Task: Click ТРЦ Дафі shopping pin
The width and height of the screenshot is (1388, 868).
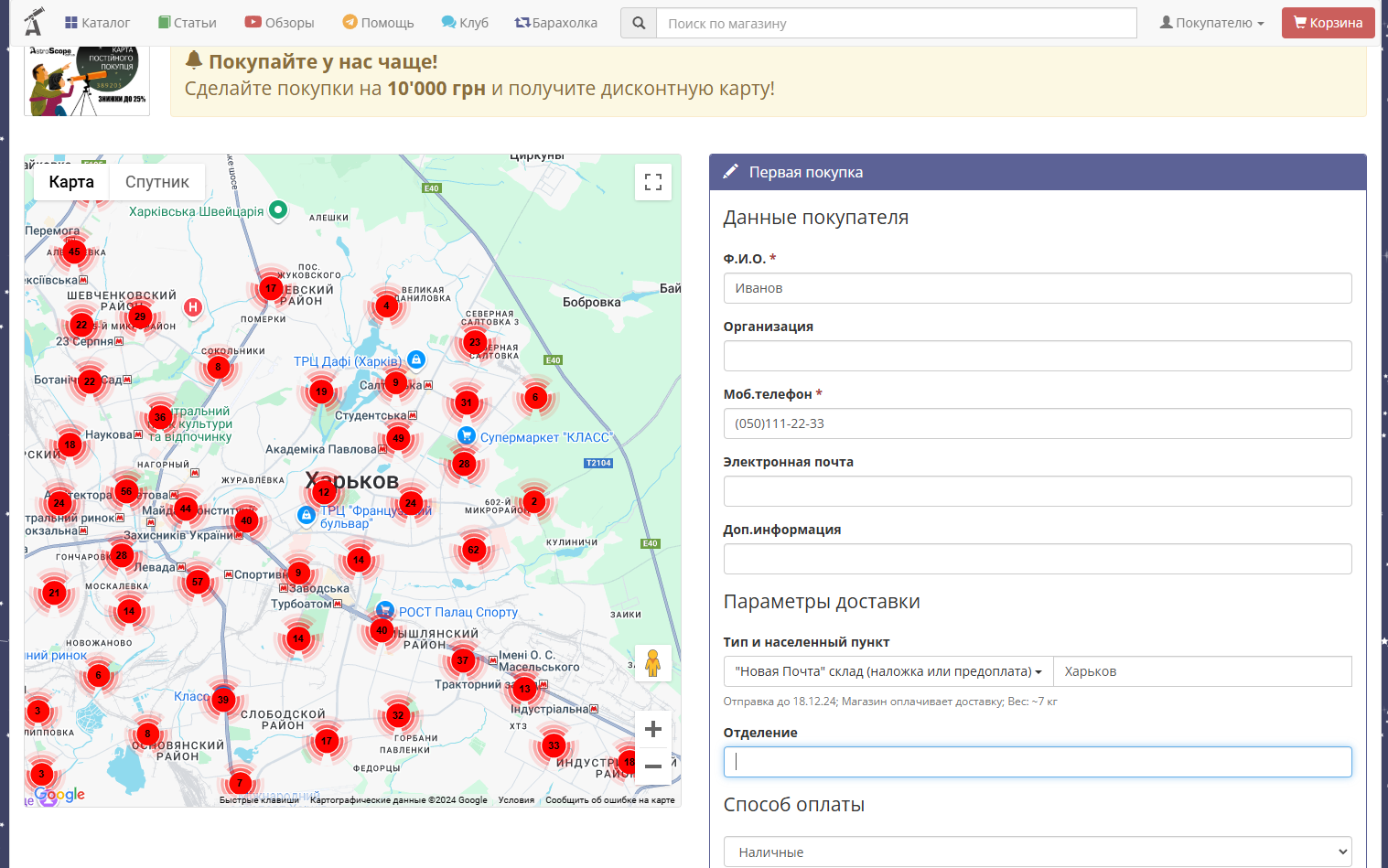Action: coord(416,359)
